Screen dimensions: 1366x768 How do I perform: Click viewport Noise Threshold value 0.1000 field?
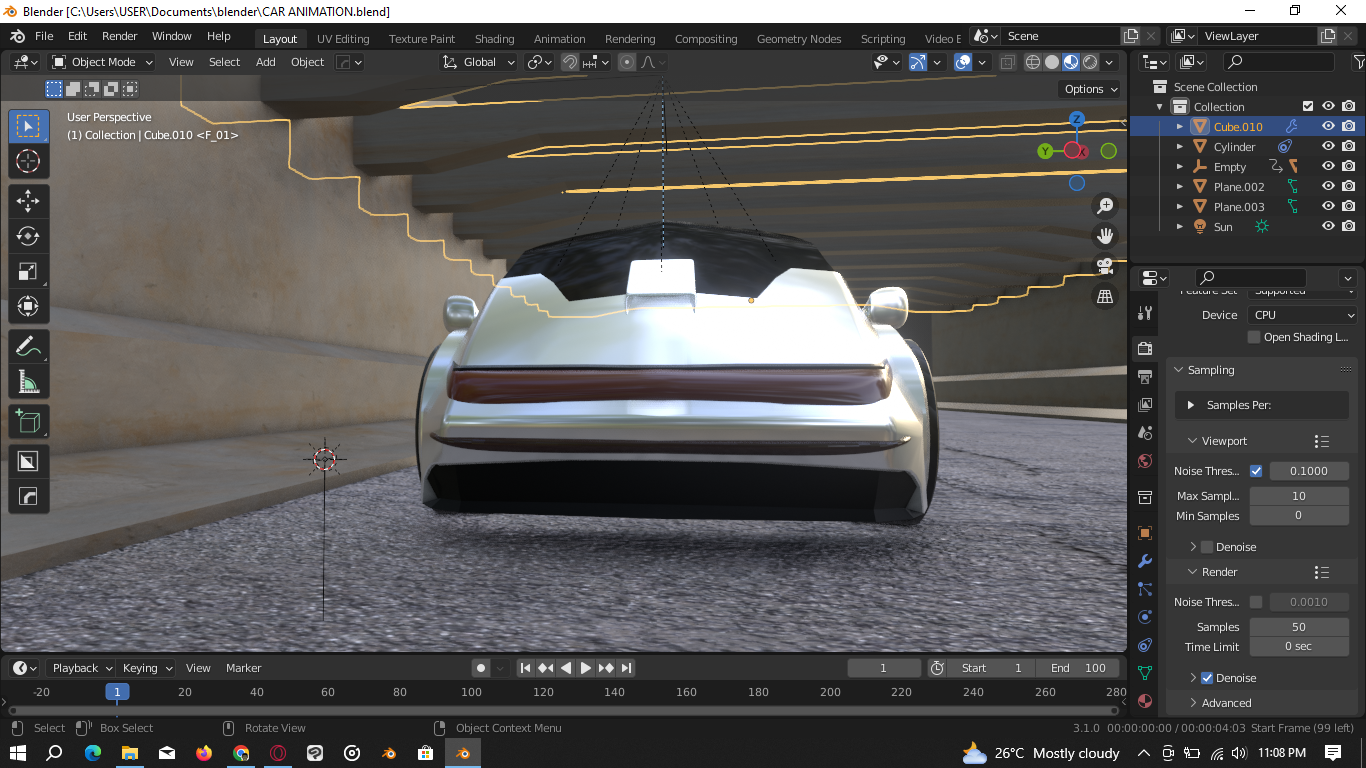click(x=1308, y=471)
